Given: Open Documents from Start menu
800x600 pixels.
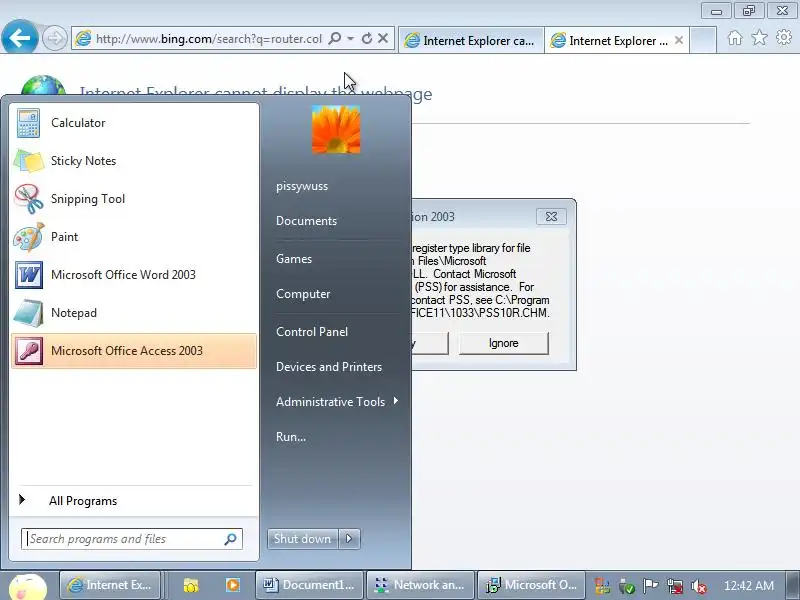Looking at the screenshot, I should coord(307,221).
